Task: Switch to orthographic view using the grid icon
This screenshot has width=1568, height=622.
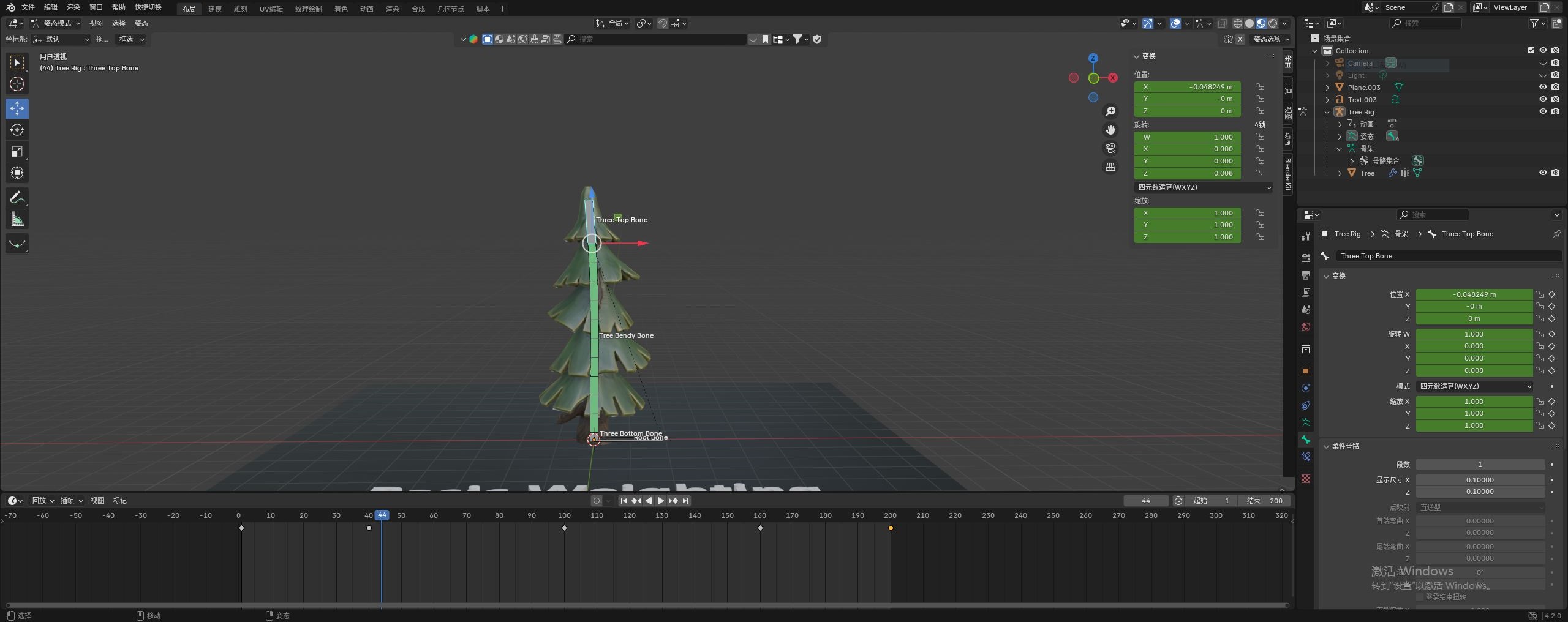Action: [x=1110, y=167]
